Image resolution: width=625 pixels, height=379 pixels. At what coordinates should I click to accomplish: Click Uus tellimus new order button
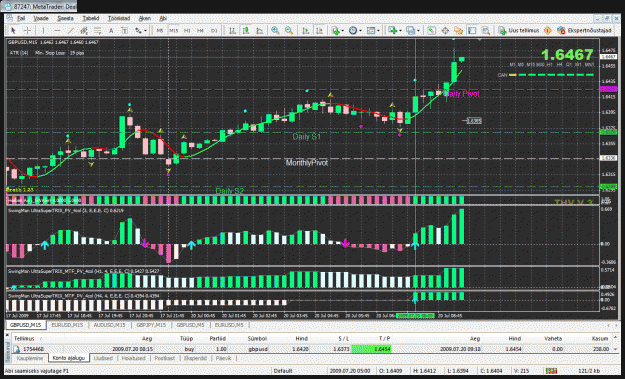click(518, 30)
